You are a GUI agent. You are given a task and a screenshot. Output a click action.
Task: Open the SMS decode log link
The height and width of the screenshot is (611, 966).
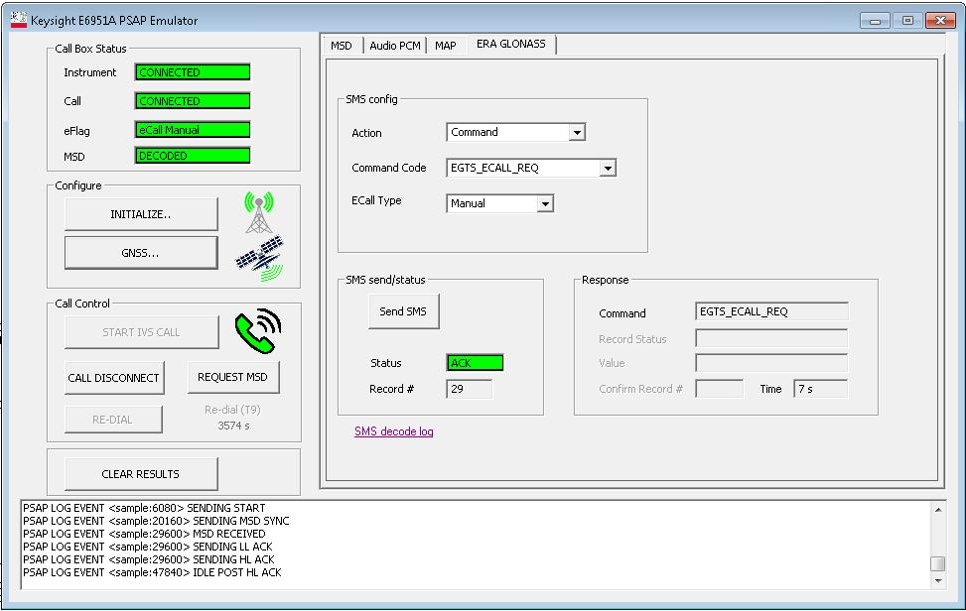[393, 432]
